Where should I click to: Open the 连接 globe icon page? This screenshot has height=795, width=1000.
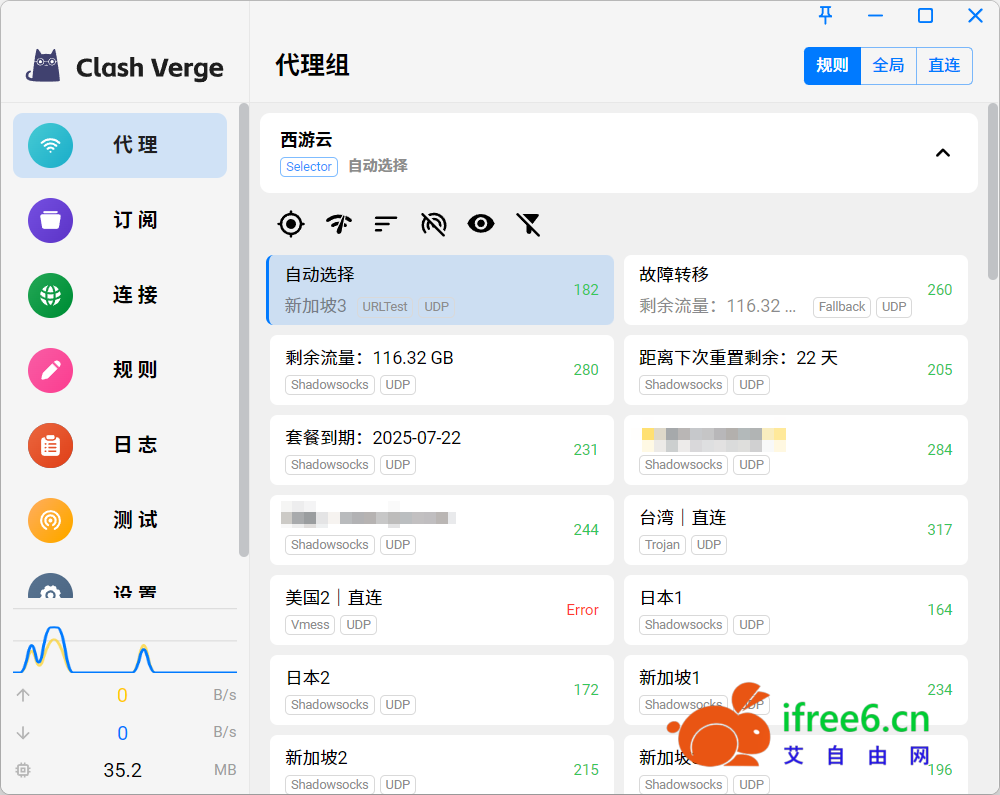[x=50, y=295]
